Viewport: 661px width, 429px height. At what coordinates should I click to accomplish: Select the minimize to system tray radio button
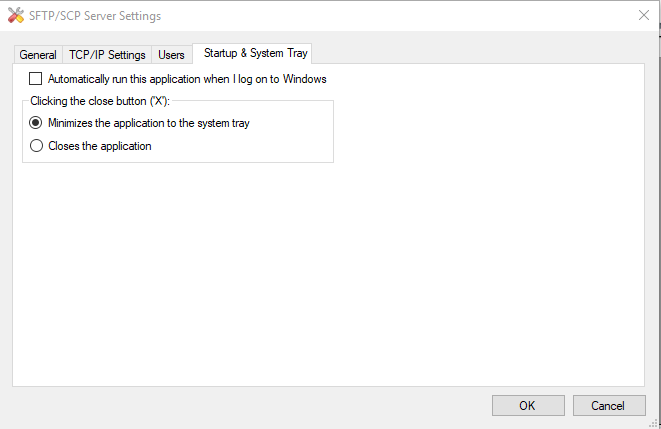coord(37,123)
